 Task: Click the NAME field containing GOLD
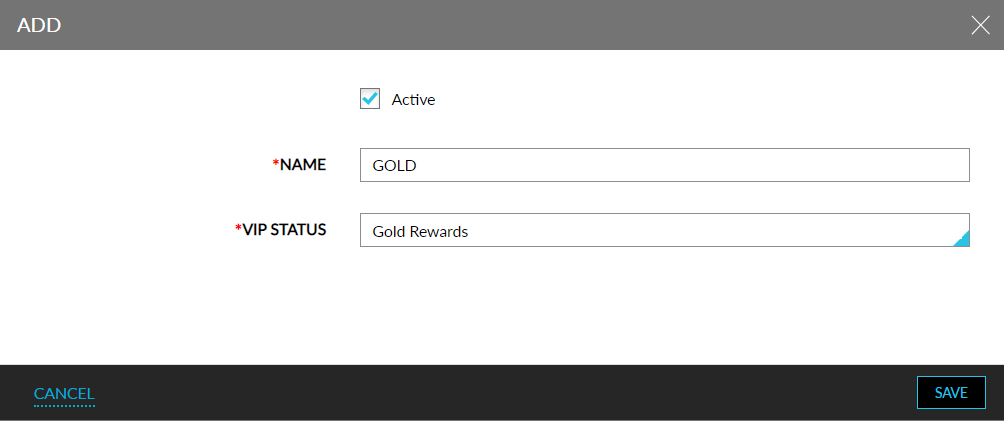pyautogui.click(x=665, y=165)
